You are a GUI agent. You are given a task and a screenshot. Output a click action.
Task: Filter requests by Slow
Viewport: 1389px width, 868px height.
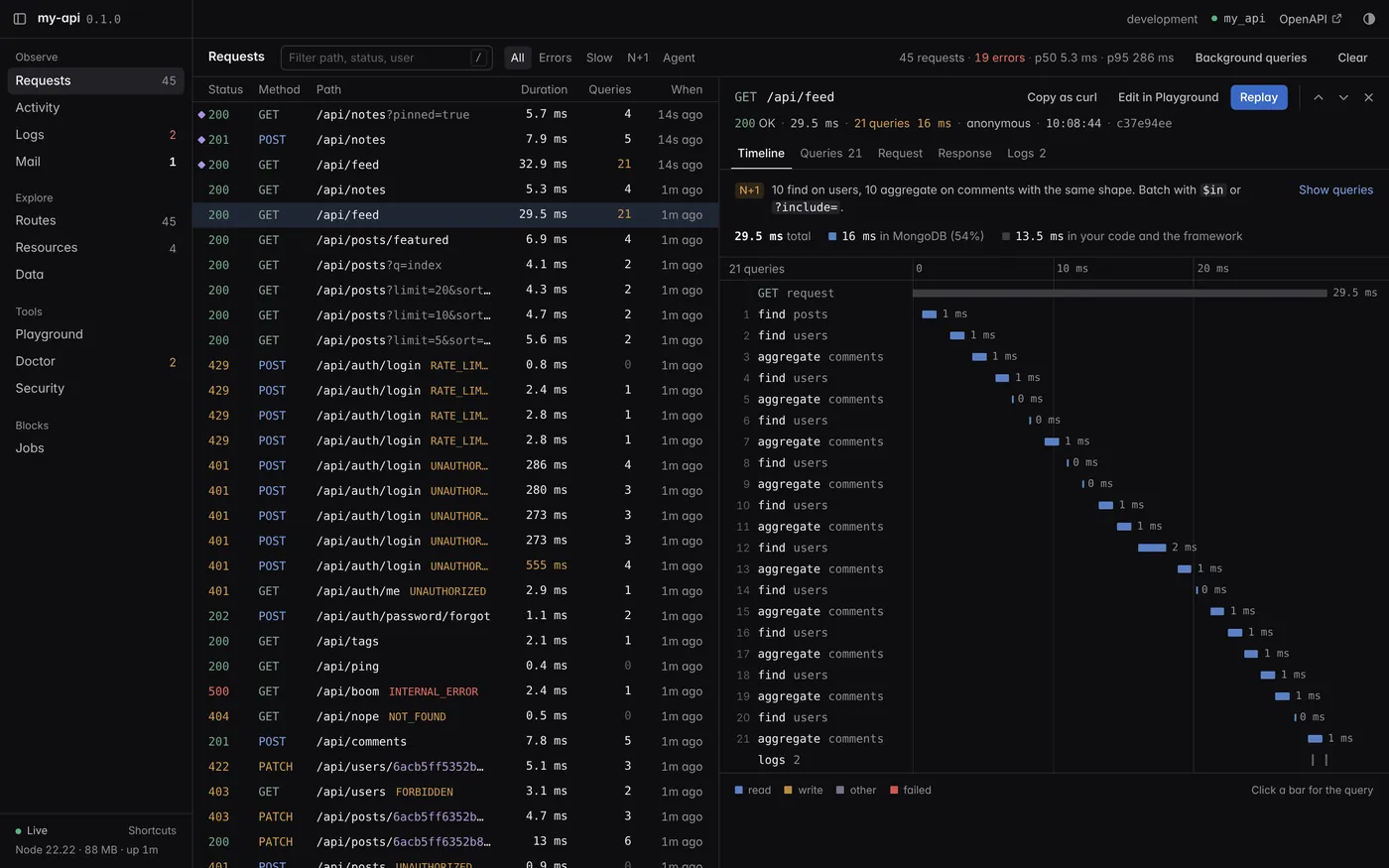tap(599, 58)
